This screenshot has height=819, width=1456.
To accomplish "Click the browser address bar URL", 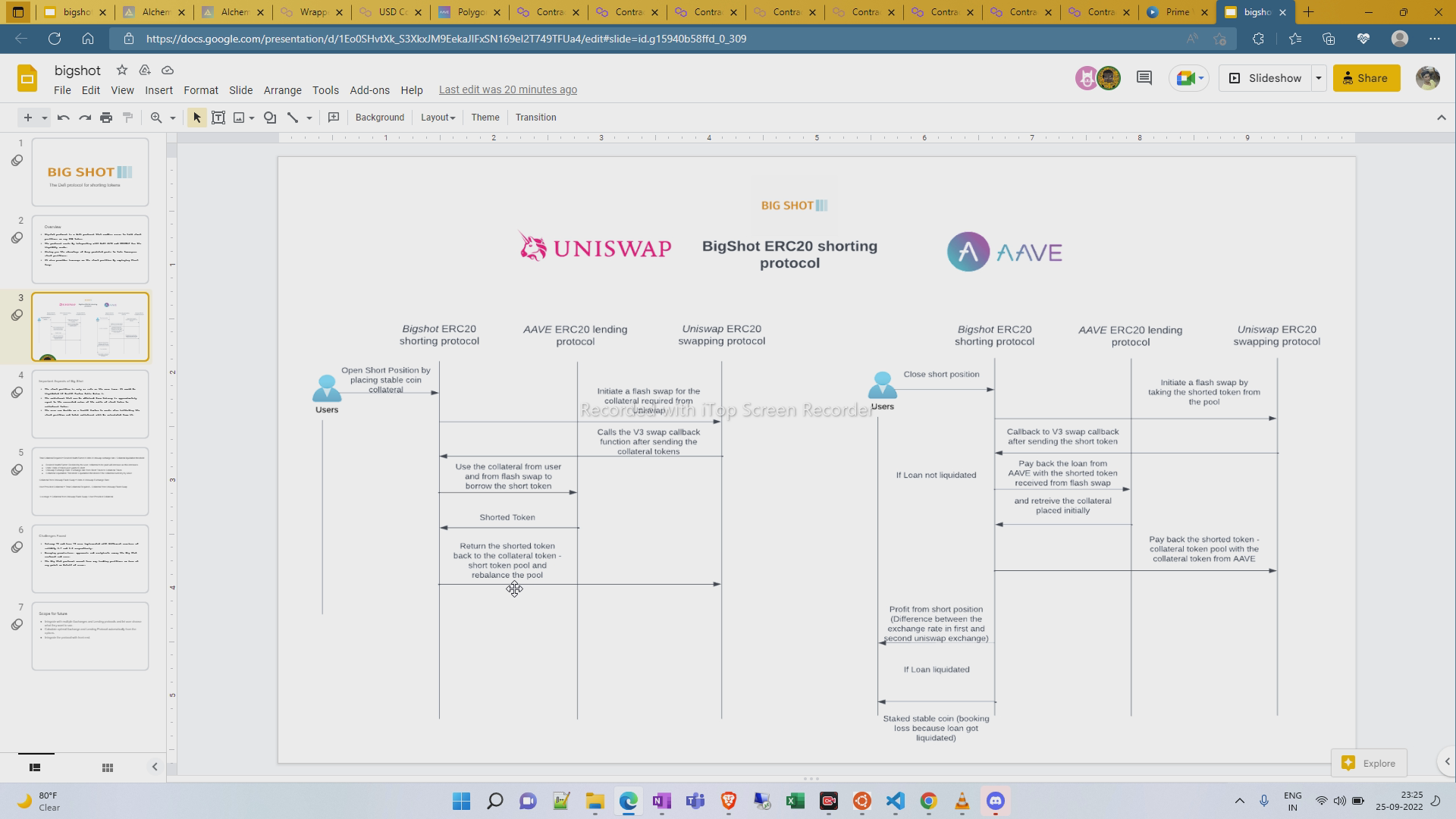I will [x=446, y=39].
